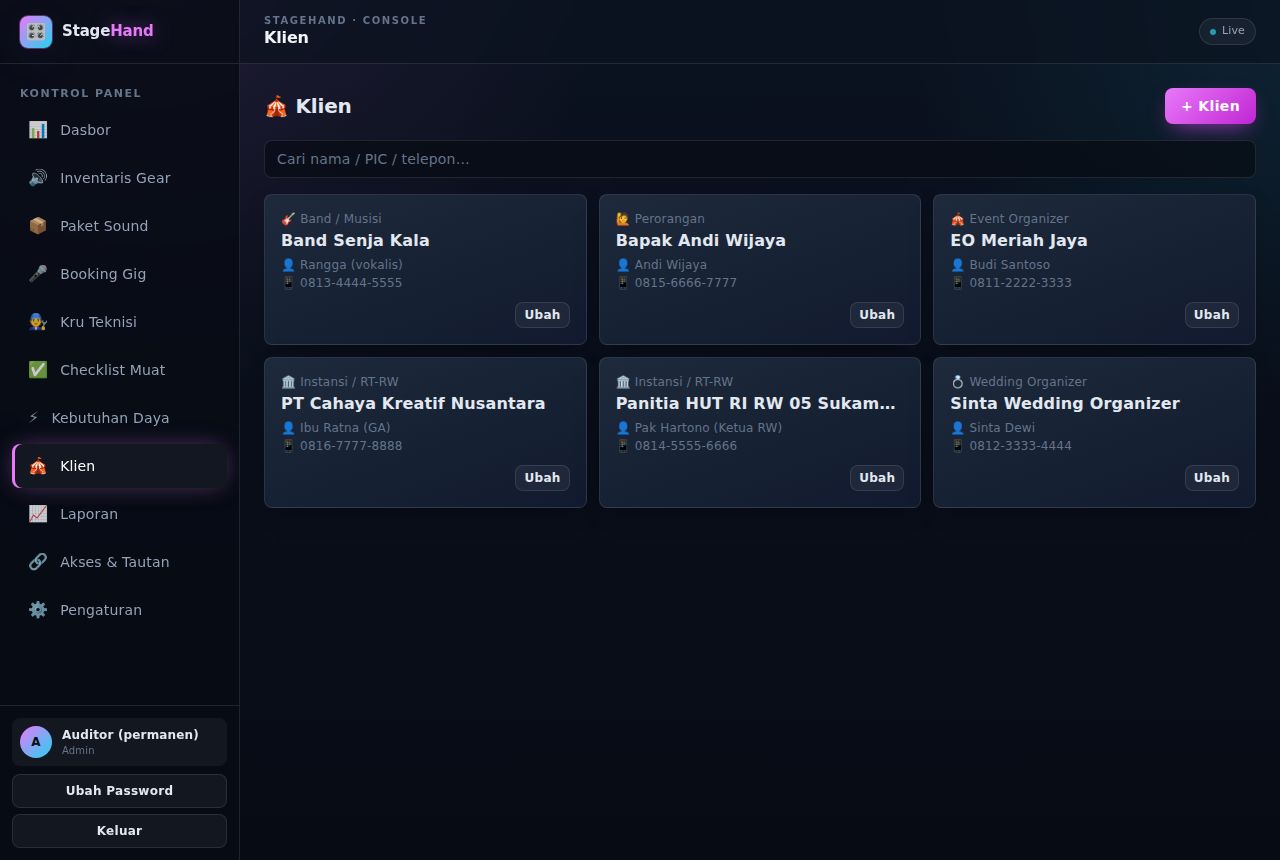The width and height of the screenshot is (1280, 860).
Task: Click the Checklist Muat checkmark icon
Action: tap(38, 370)
